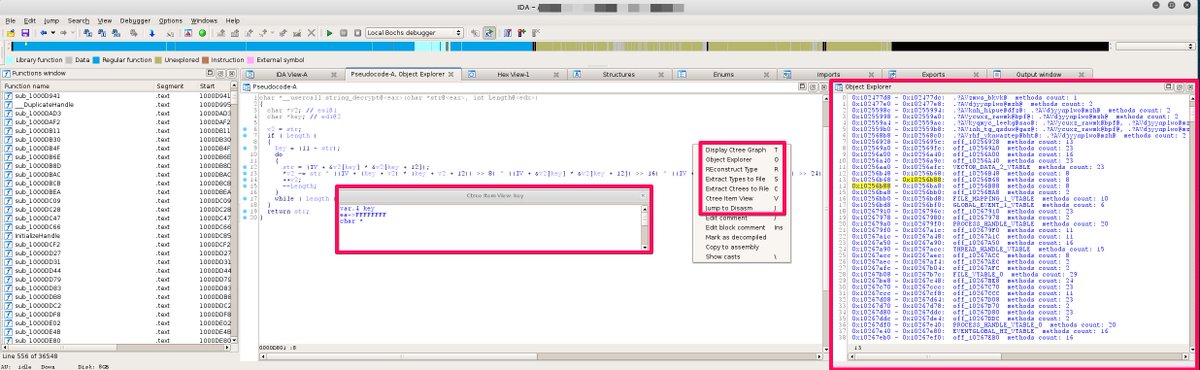Click the green circle toolbar icon
The height and width of the screenshot is (370, 1200).
[x=202, y=33]
